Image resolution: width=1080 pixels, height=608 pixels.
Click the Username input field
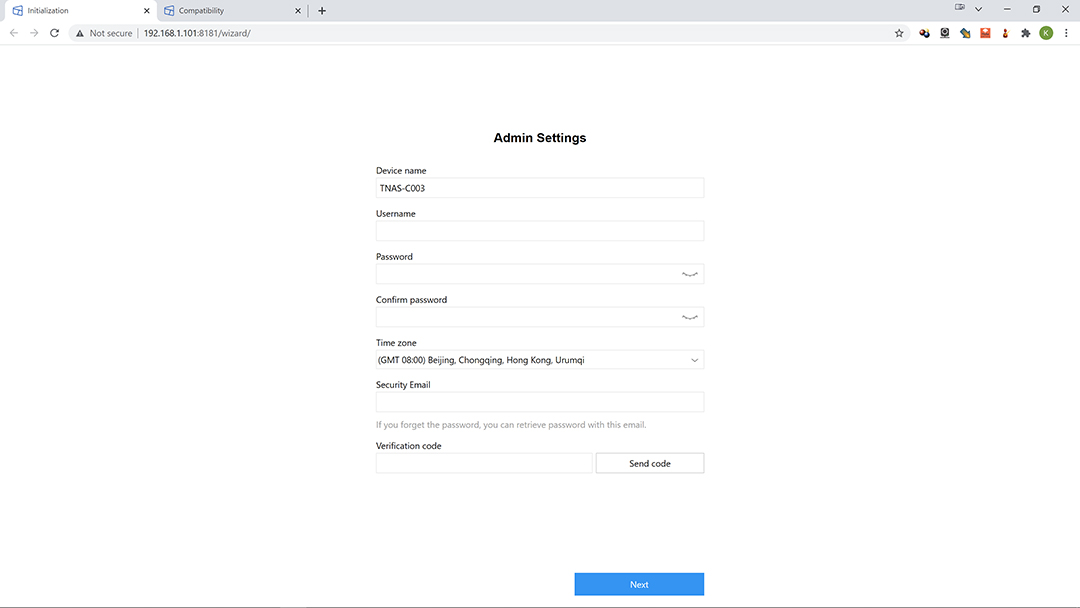[540, 231]
